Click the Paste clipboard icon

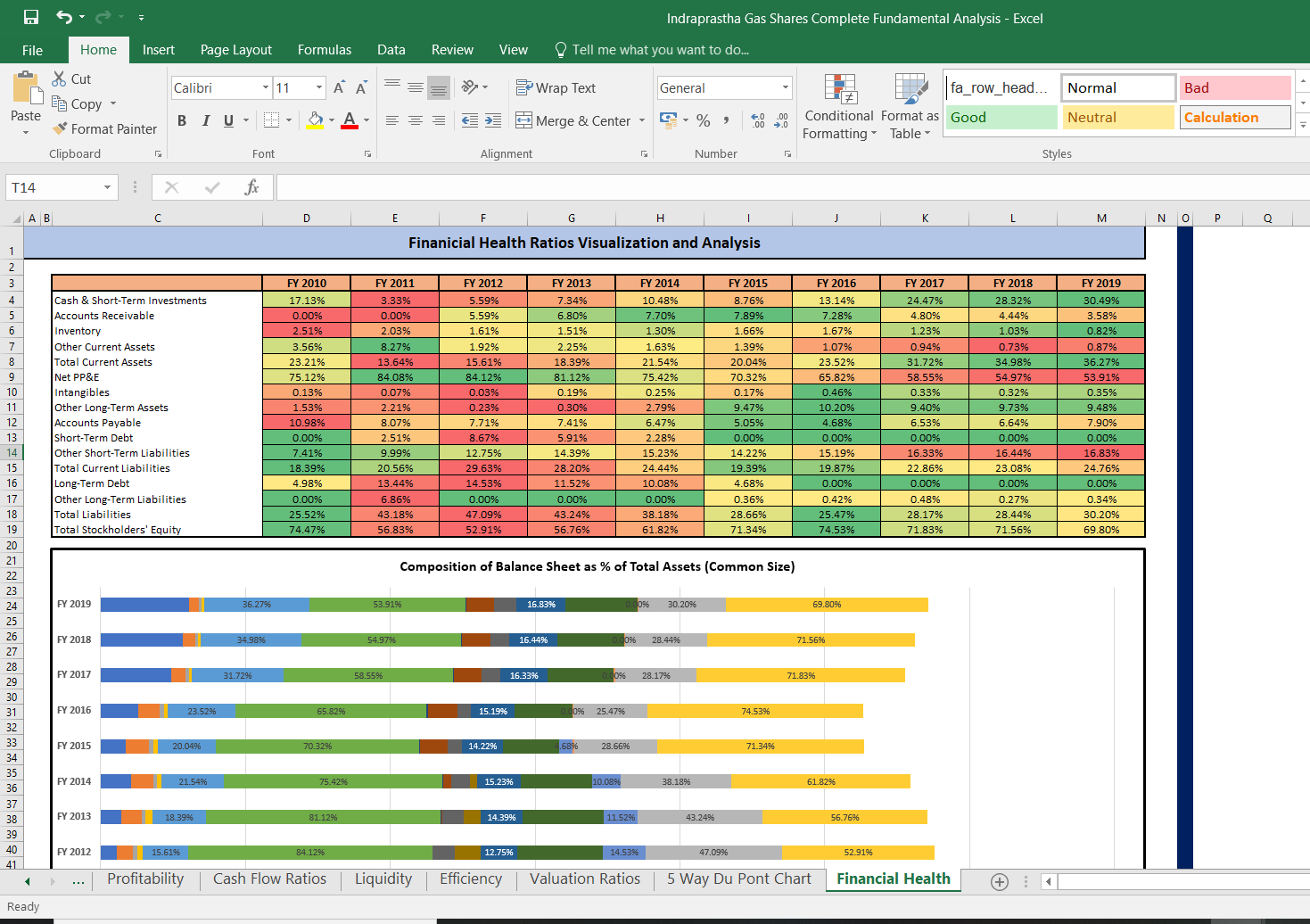click(27, 87)
